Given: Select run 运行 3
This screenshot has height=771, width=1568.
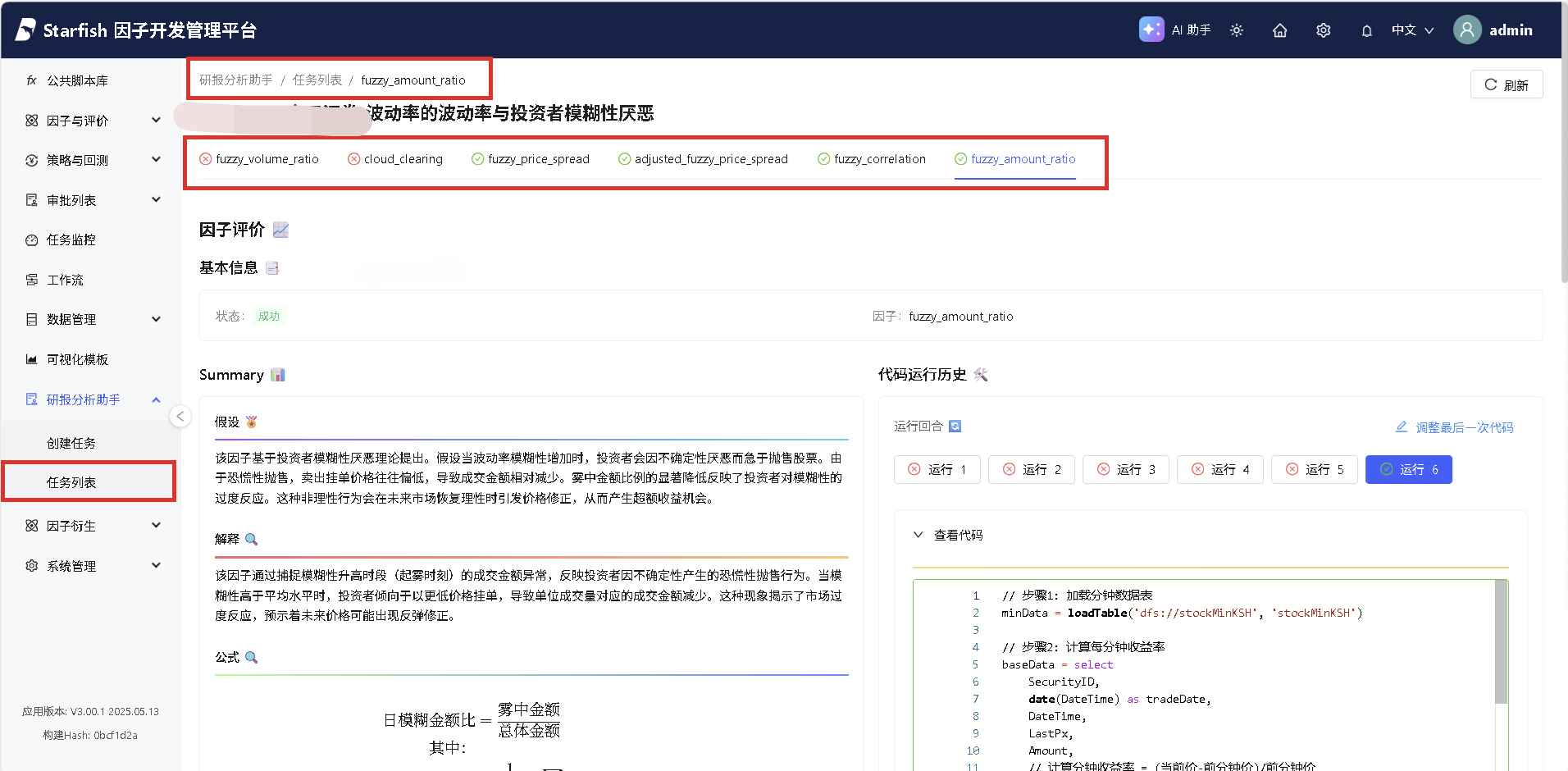Looking at the screenshot, I should [1126, 469].
